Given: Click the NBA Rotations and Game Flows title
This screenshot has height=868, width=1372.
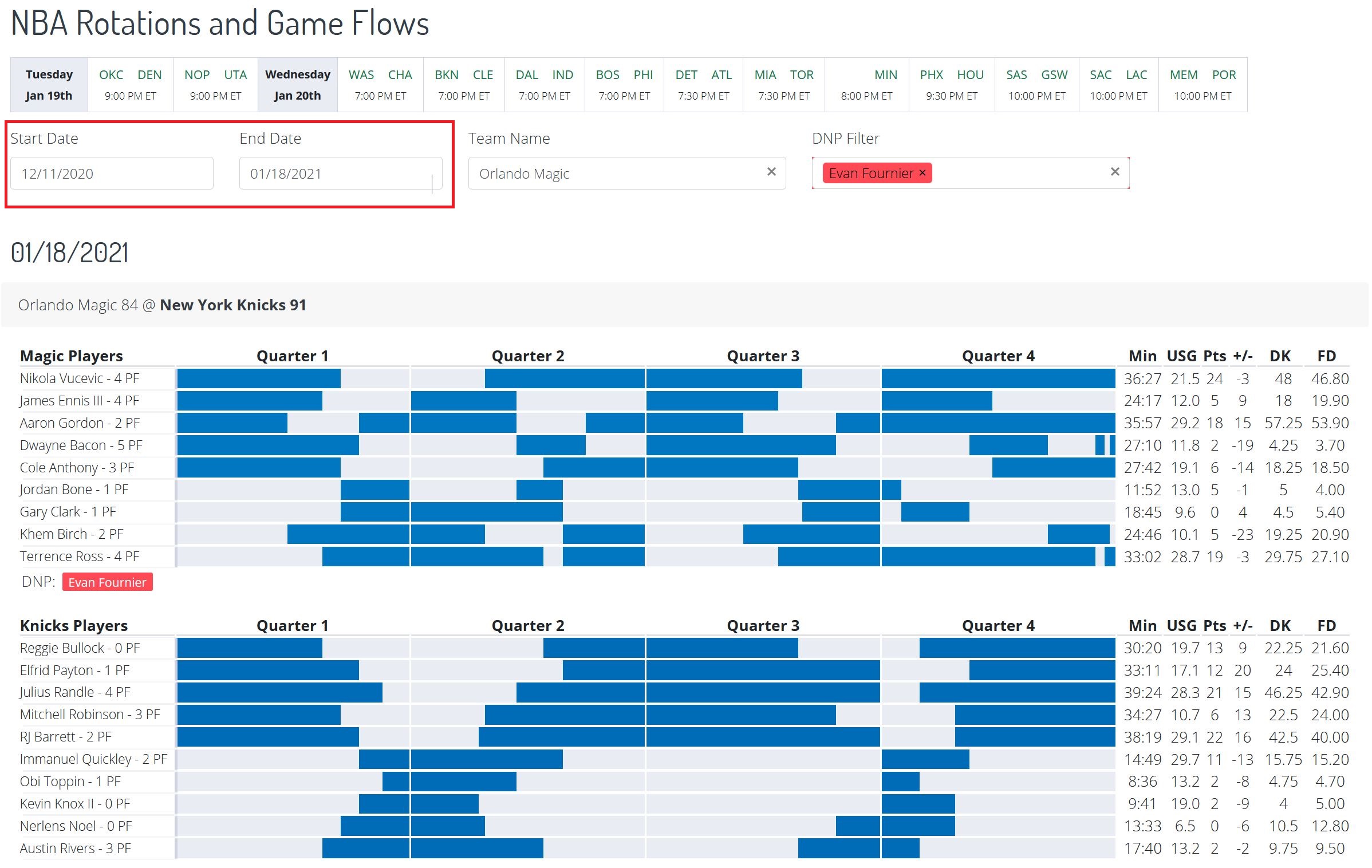Looking at the screenshot, I should tap(220, 23).
